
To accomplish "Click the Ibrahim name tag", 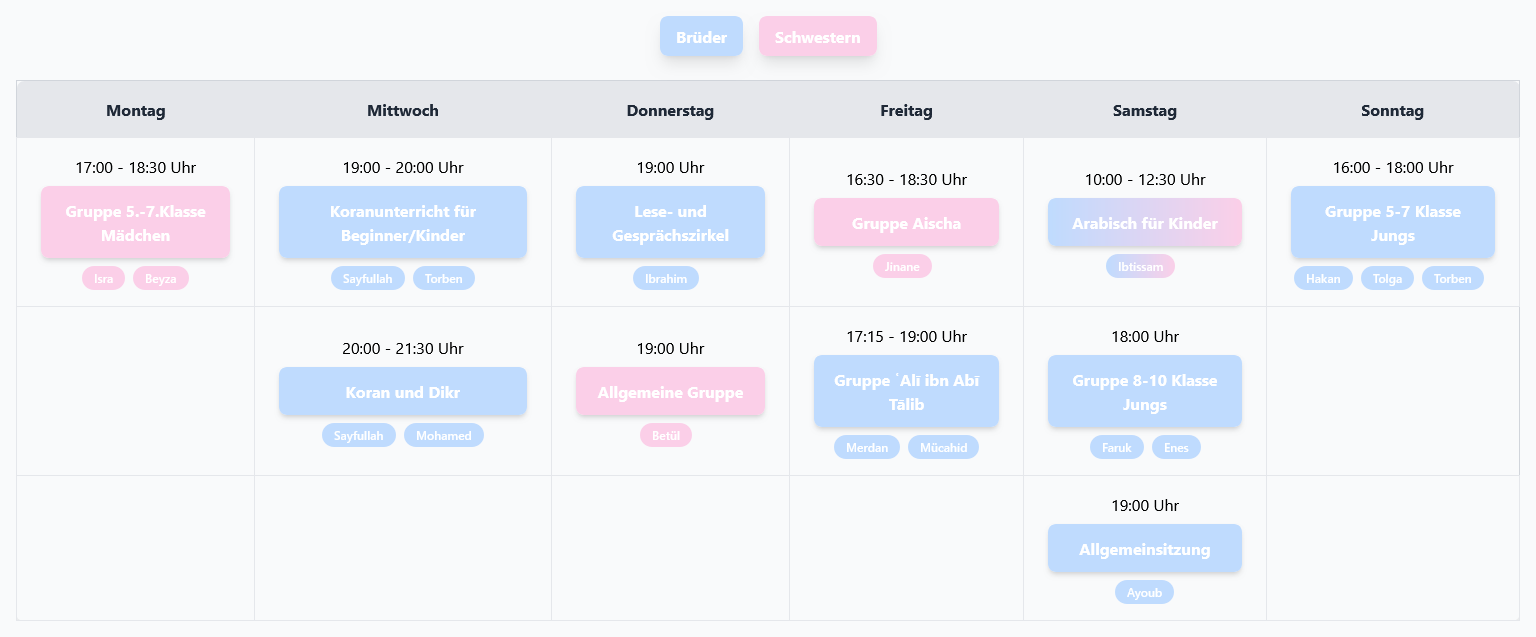I will coord(666,279).
